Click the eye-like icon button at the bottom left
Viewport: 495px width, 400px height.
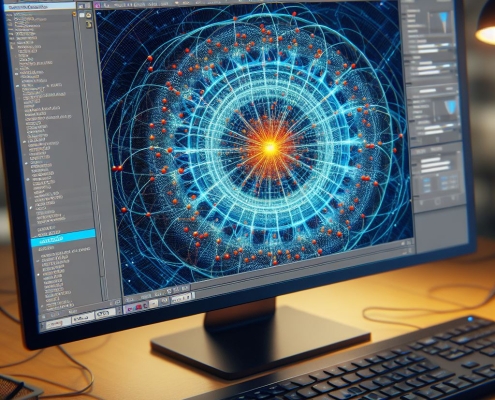[x=105, y=314]
